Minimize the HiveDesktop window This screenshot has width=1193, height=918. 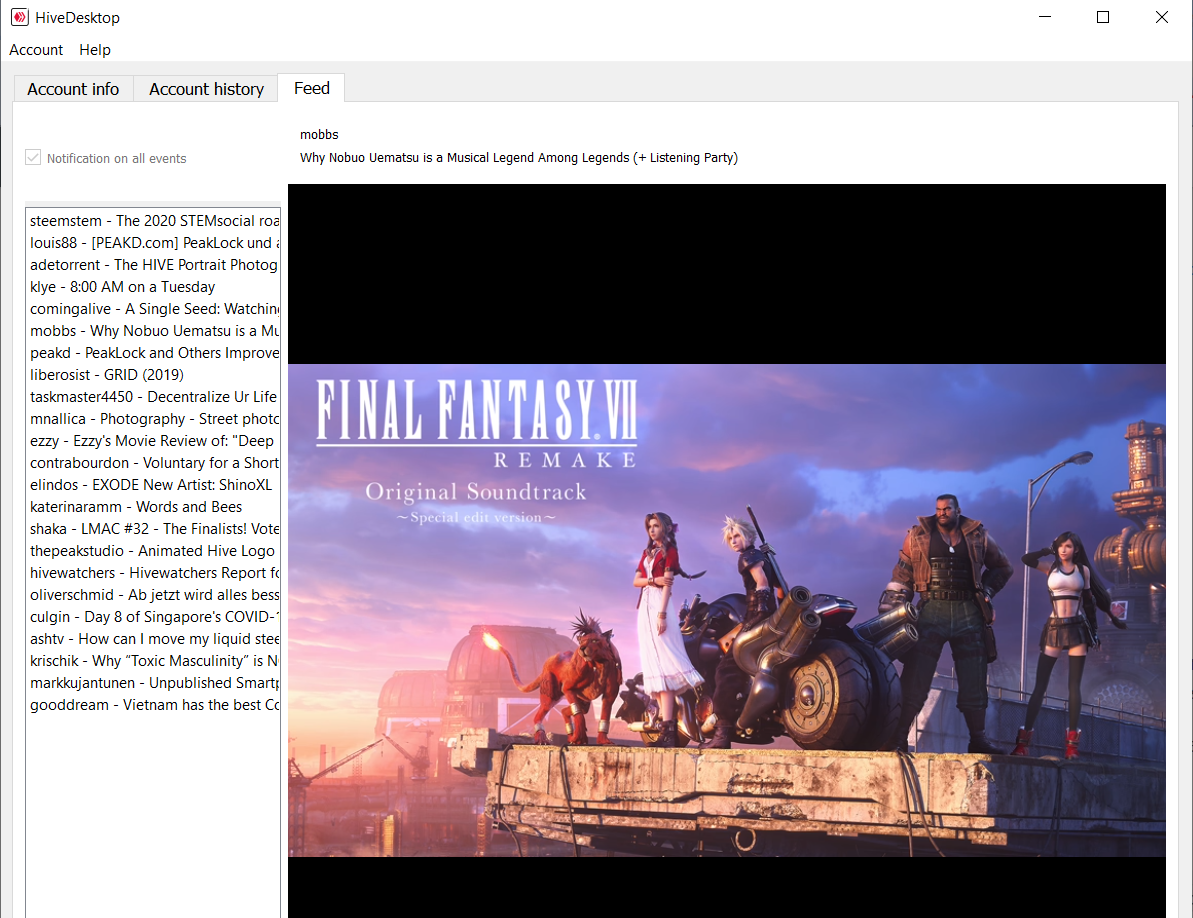coord(1045,17)
